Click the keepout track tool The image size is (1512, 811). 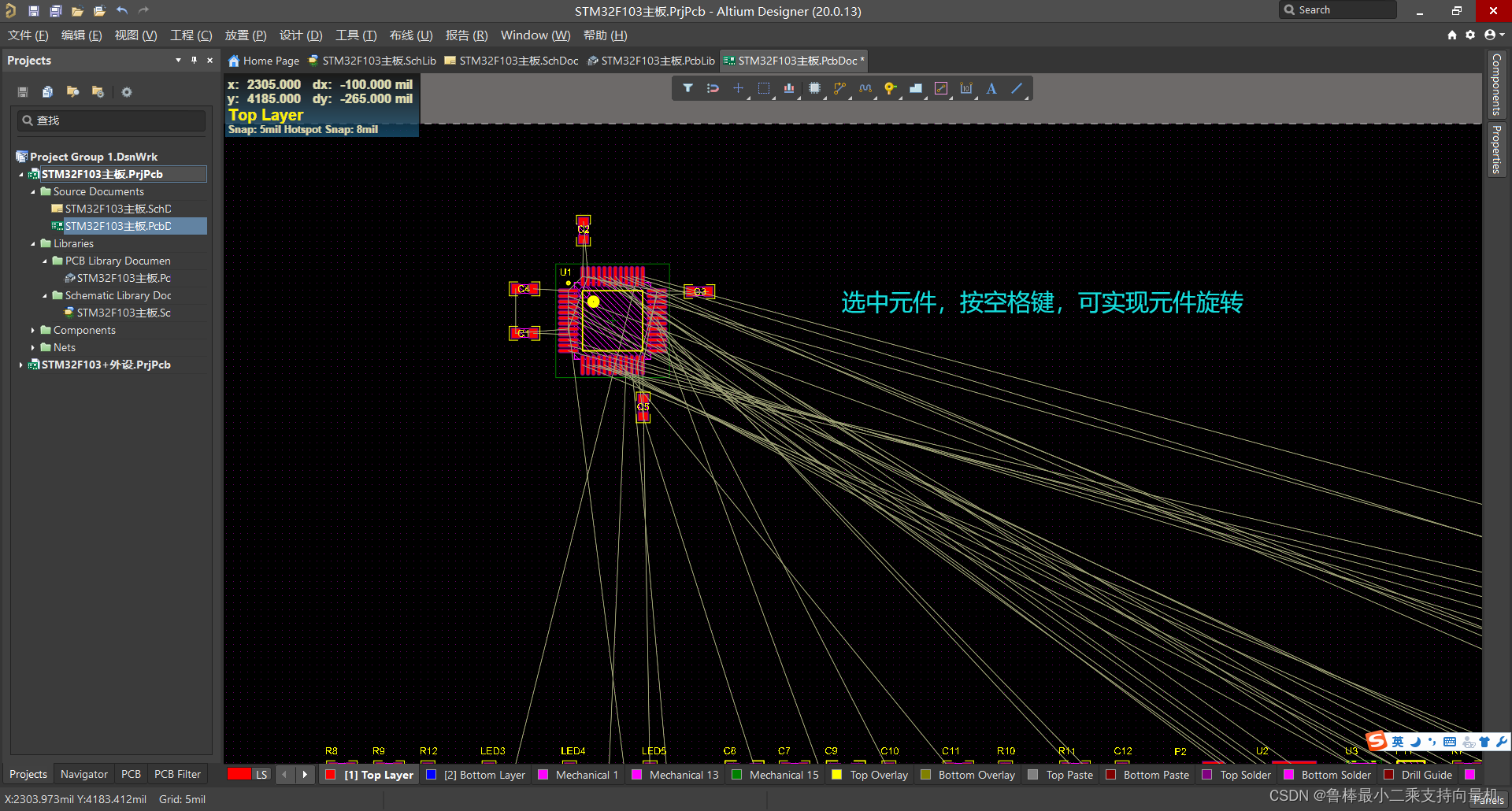941,88
